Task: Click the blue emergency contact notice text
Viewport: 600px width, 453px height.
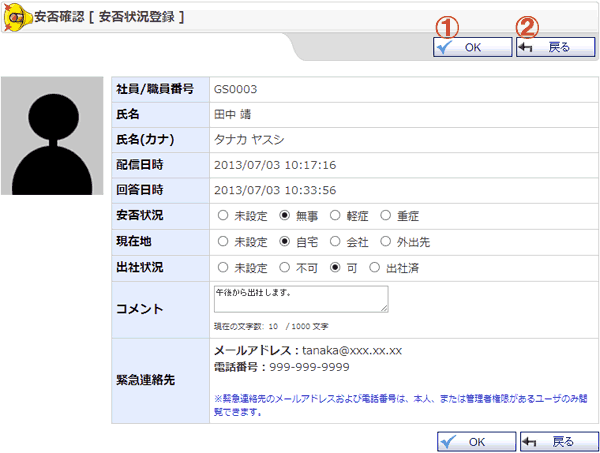Action: (x=400, y=405)
